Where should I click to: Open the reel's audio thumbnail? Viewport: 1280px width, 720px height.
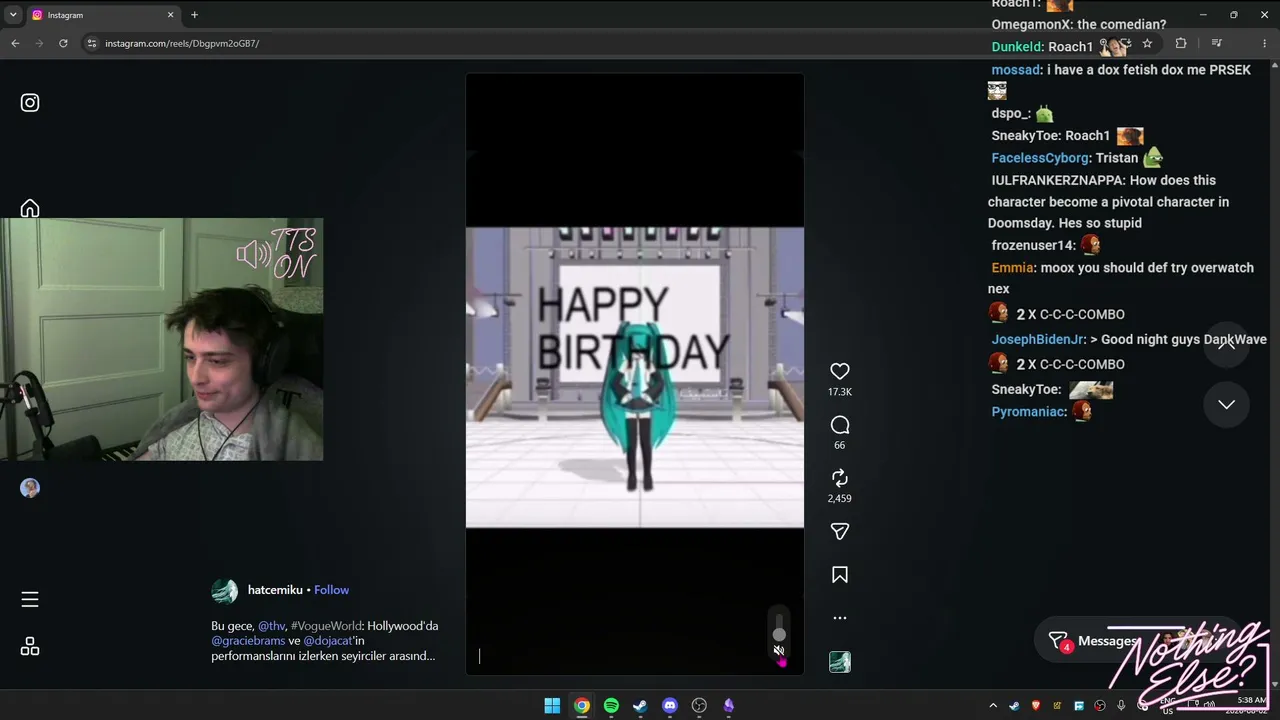pos(840,662)
